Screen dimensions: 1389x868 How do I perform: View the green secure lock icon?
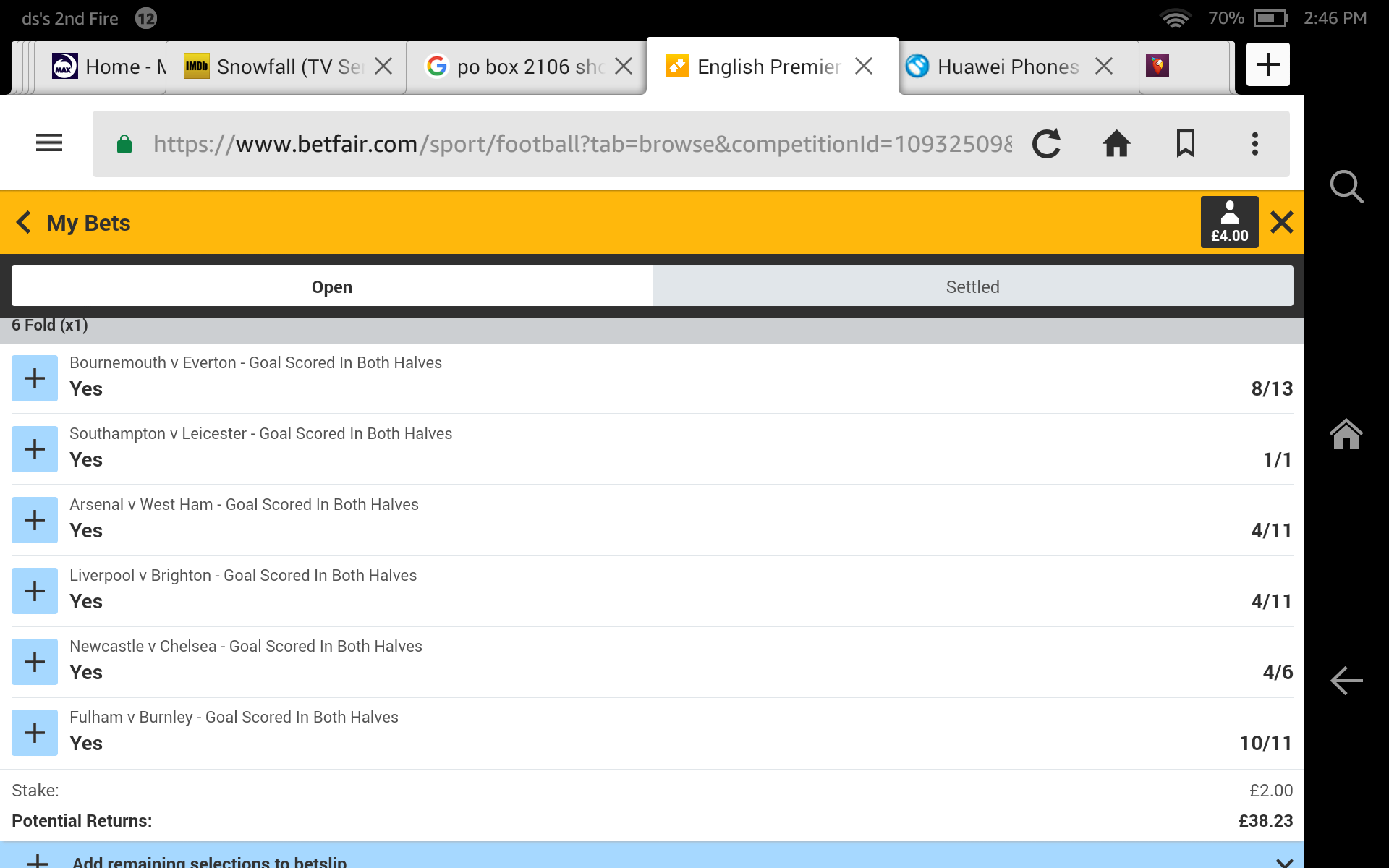[124, 144]
